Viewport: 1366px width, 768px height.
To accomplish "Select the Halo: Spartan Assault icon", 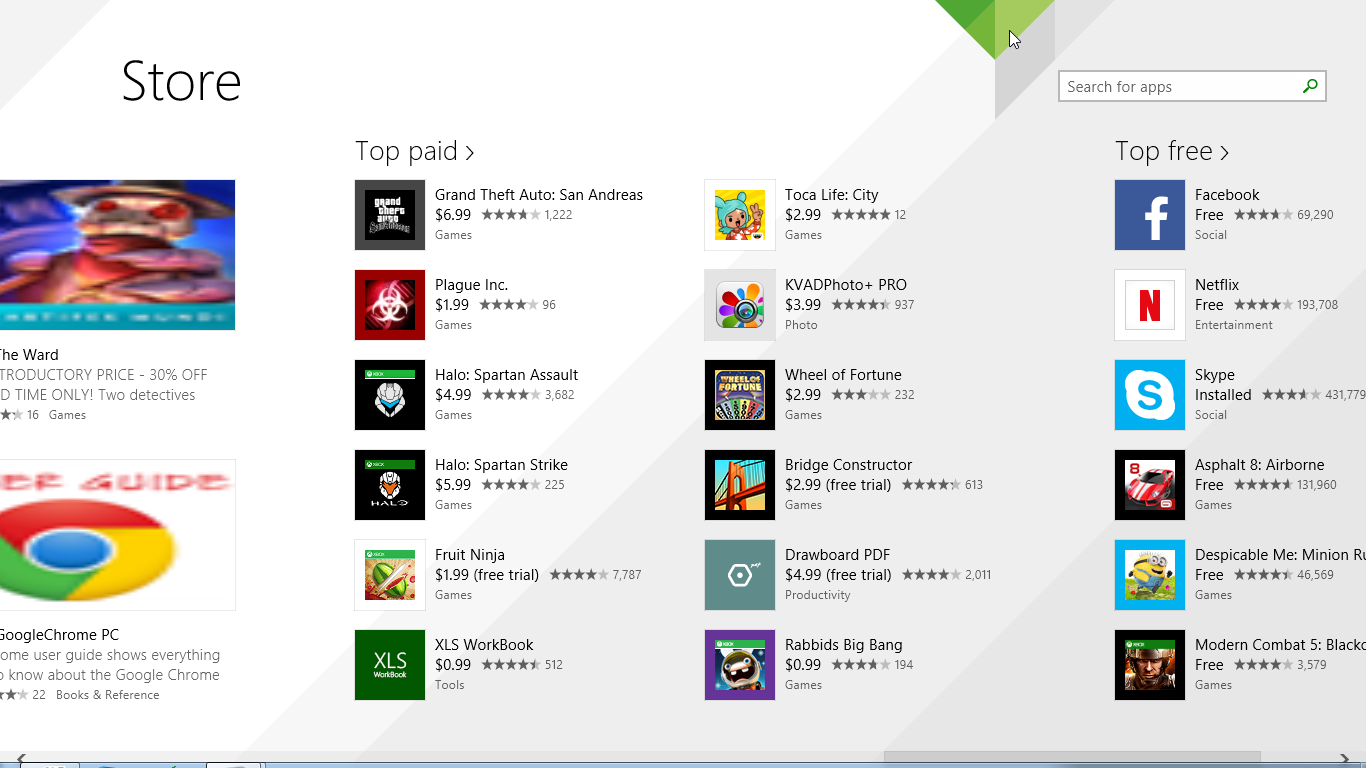I will pos(390,395).
